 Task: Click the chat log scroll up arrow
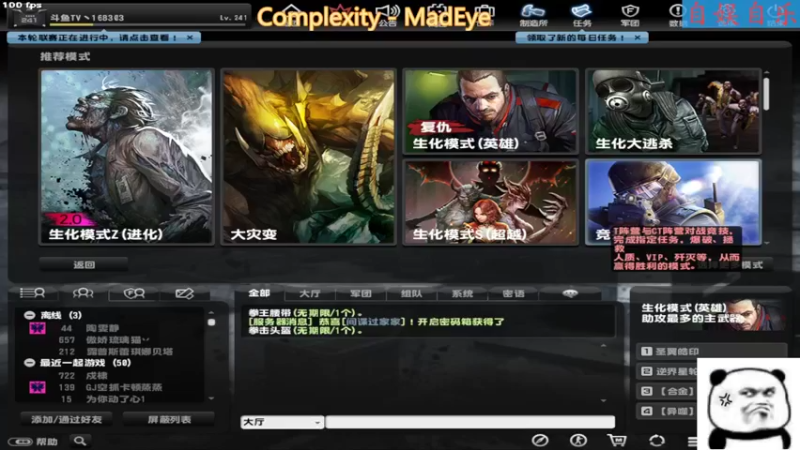(x=604, y=346)
